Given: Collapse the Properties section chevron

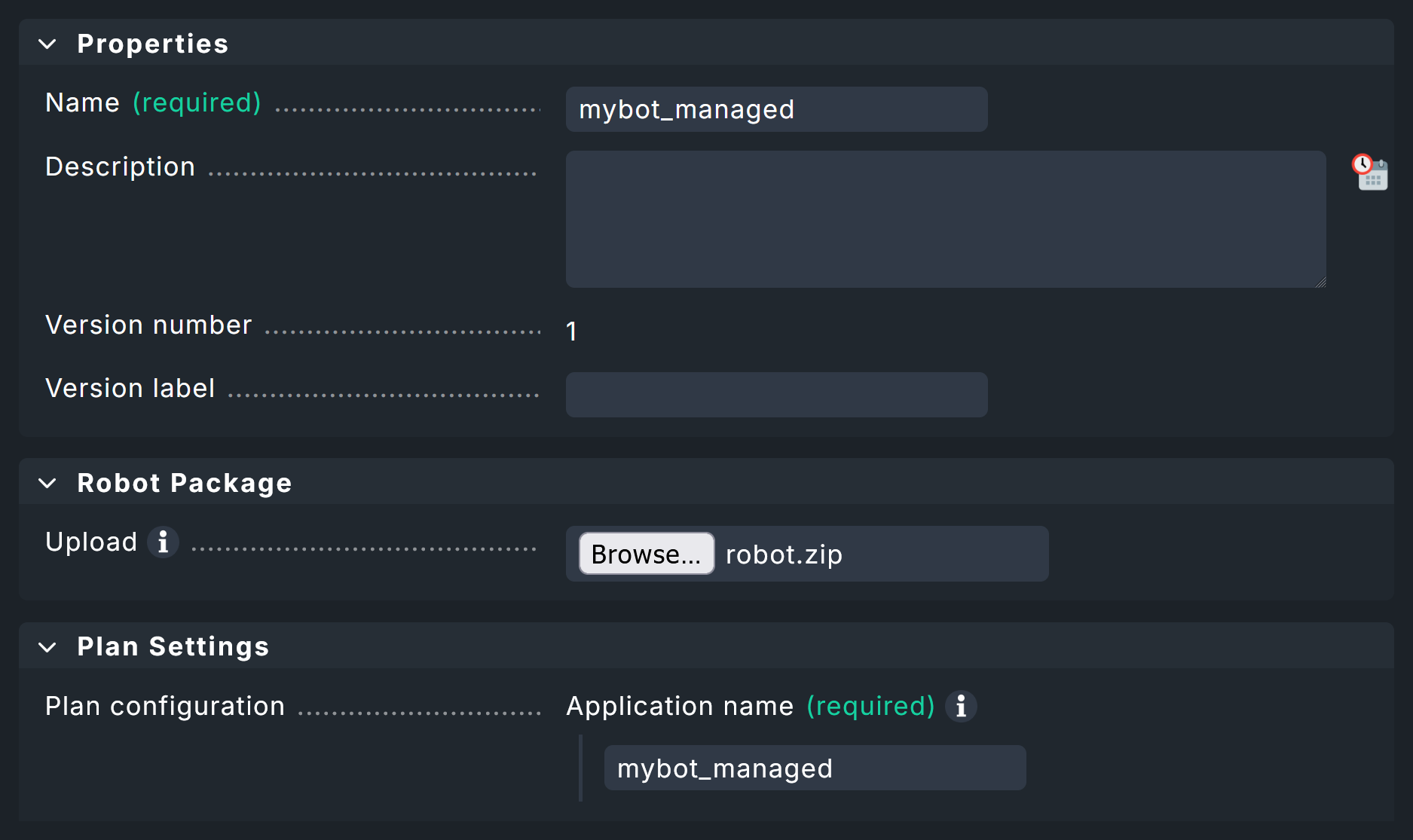Looking at the screenshot, I should (47, 44).
